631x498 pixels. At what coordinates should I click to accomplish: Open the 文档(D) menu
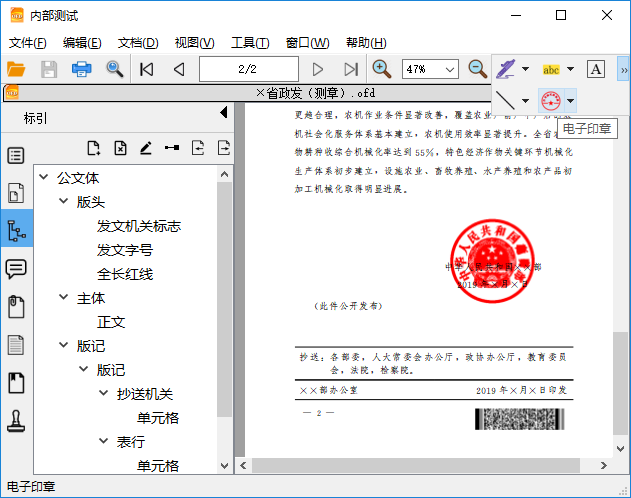point(138,43)
